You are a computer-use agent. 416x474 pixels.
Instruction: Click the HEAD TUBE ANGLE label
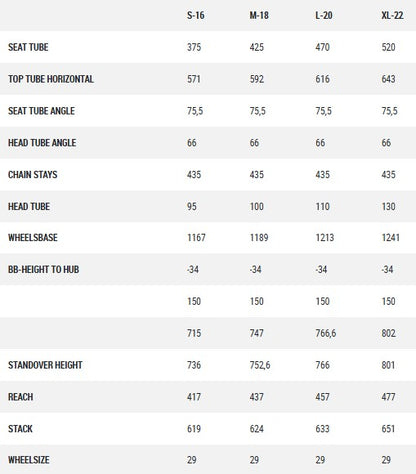coord(42,143)
